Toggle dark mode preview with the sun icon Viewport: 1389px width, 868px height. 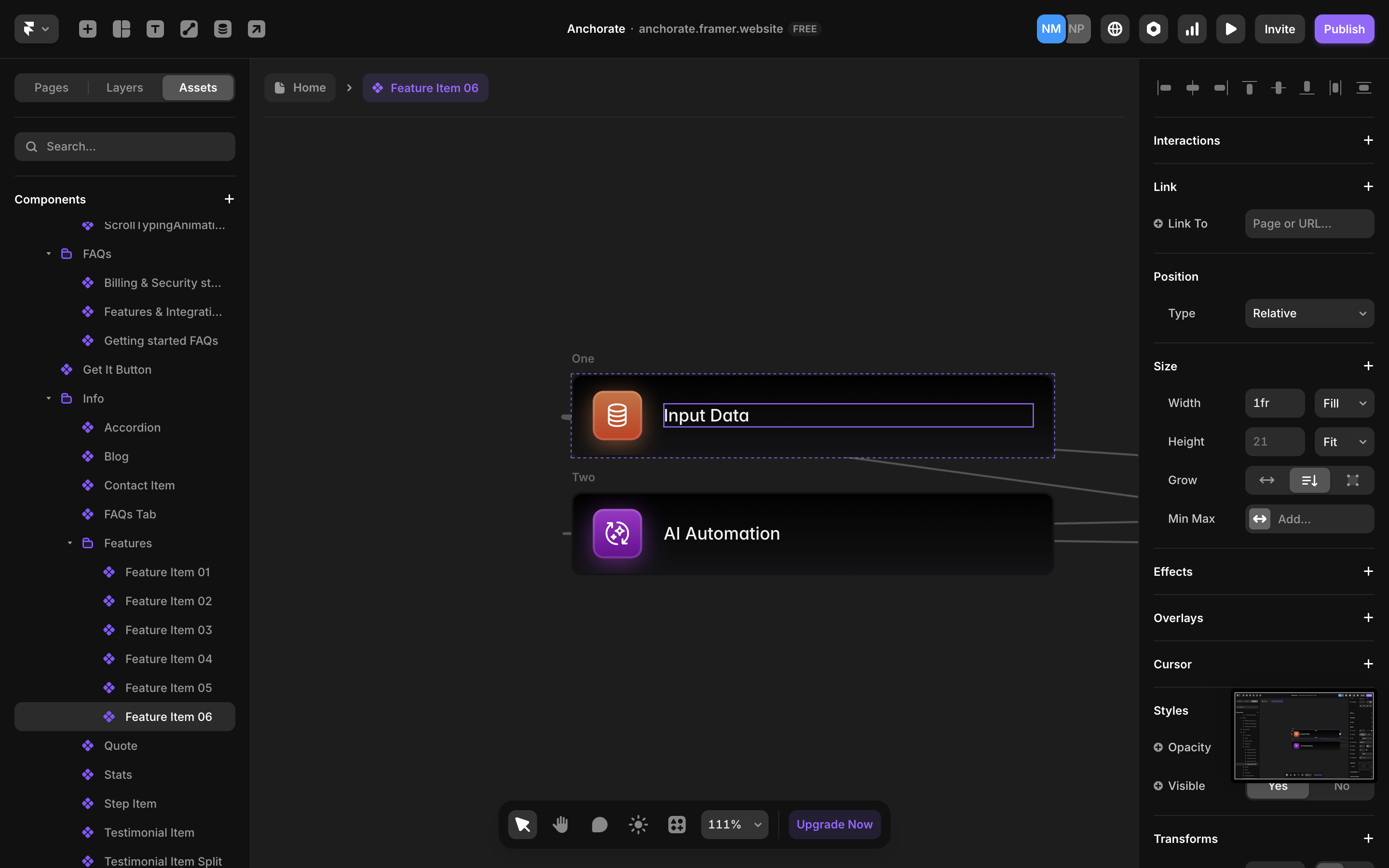tap(638, 824)
